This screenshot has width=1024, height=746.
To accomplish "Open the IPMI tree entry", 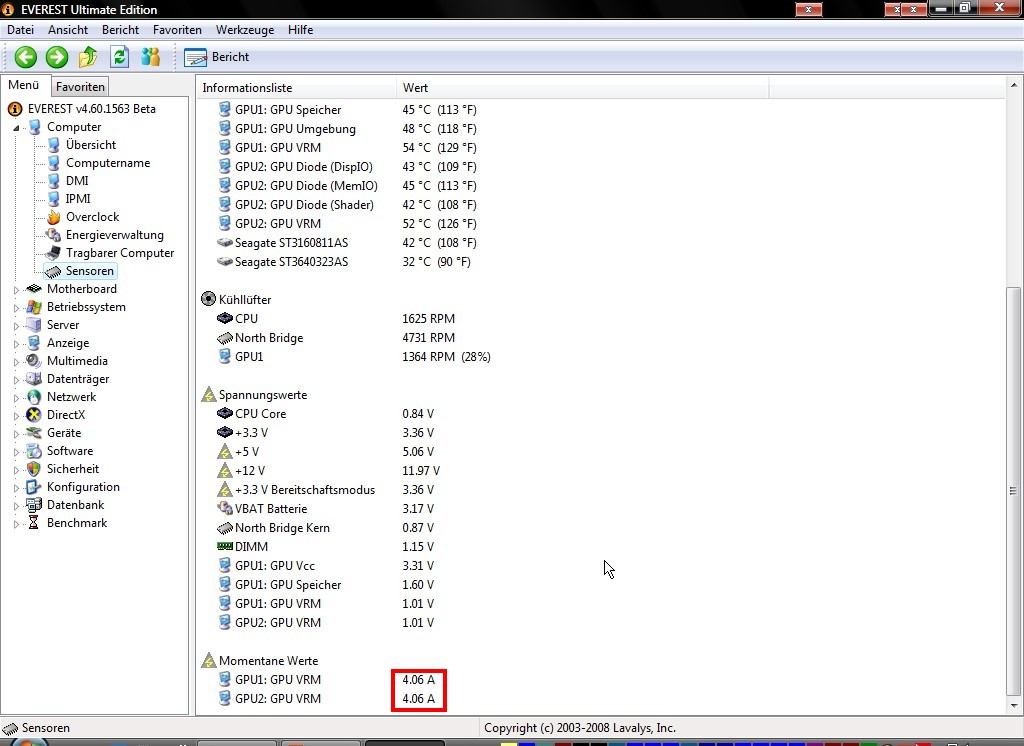I will tap(78, 199).
